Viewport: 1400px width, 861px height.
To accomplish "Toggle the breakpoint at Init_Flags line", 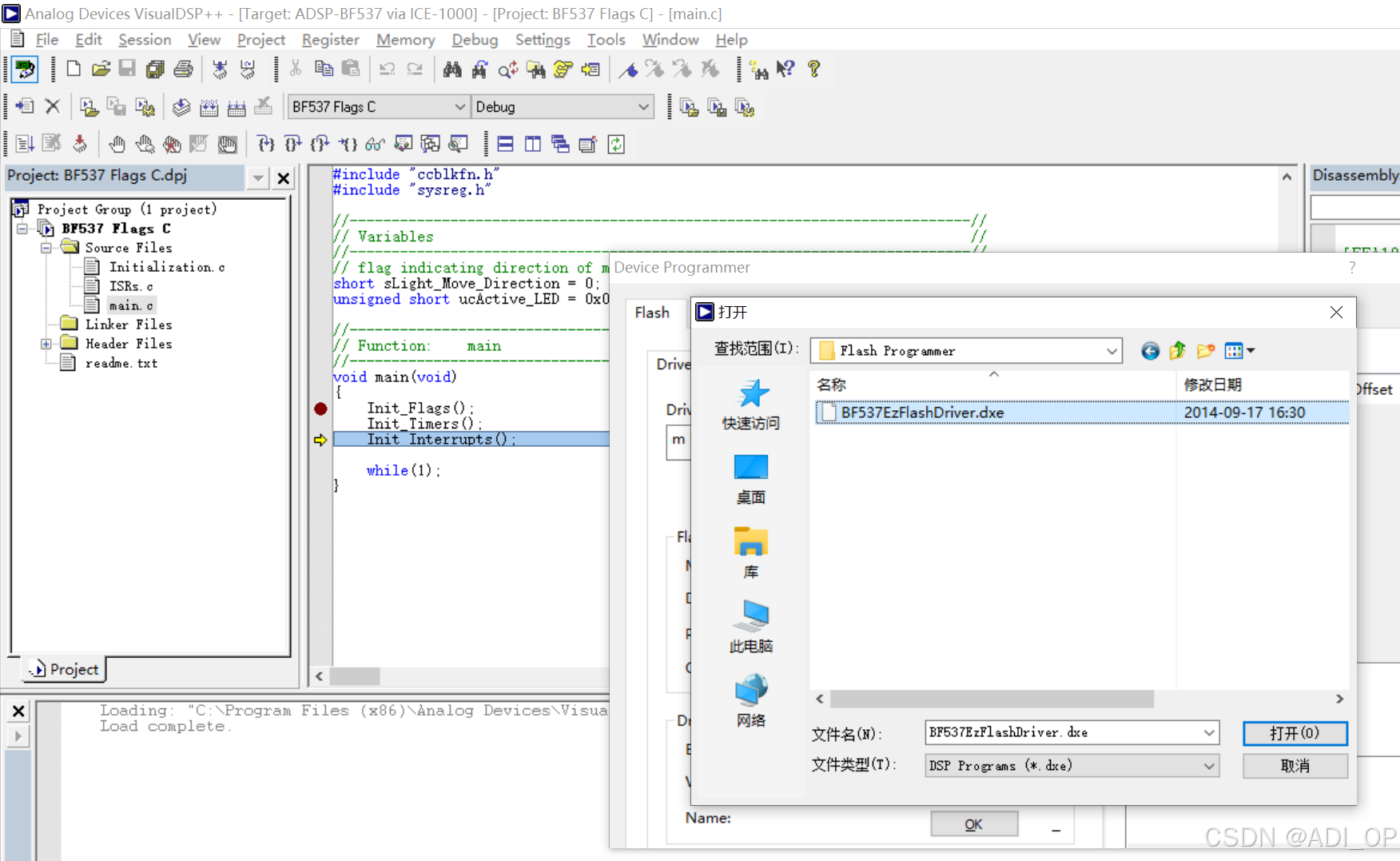I will [x=320, y=409].
